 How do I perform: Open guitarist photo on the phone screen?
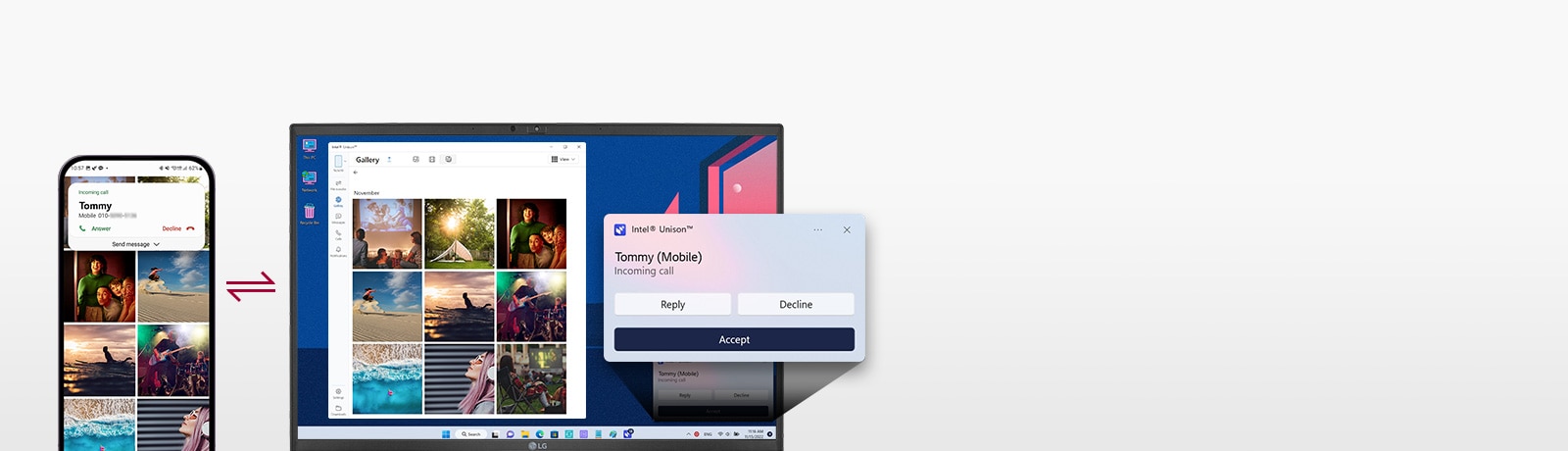(x=173, y=360)
